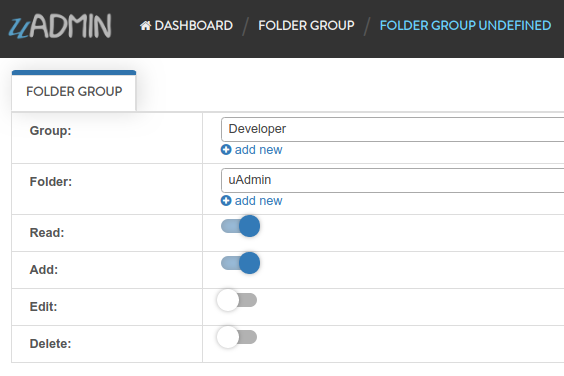Go to DASHBOARD breadcrumb
This screenshot has width=564, height=376.
[186, 26]
